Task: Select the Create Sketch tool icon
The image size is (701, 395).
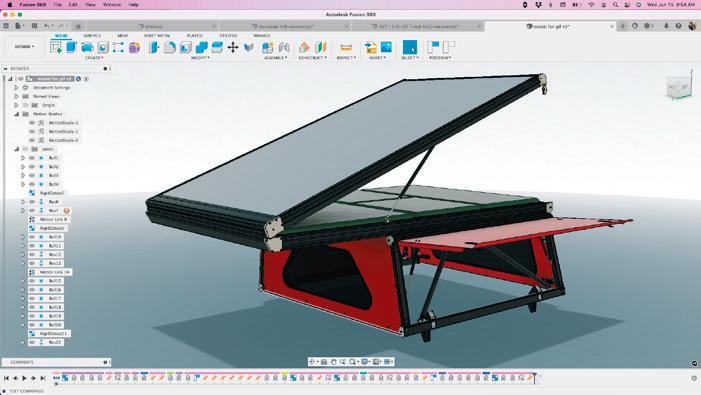Action: (56, 47)
